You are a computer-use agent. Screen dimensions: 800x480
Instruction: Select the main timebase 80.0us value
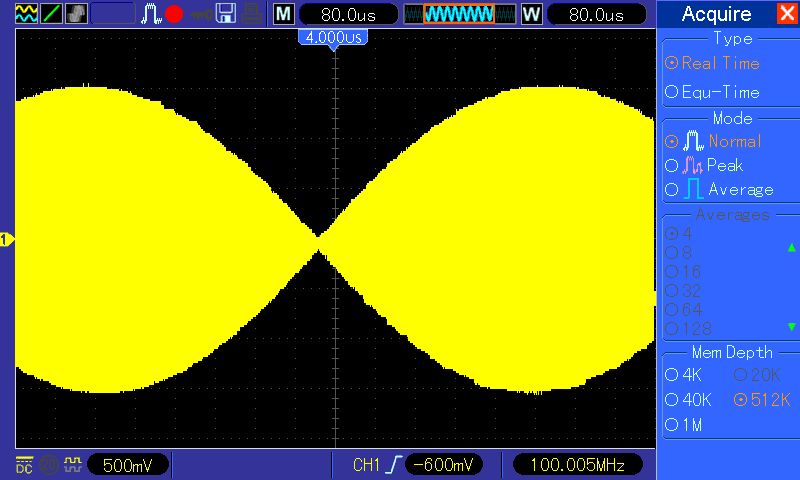(x=348, y=15)
